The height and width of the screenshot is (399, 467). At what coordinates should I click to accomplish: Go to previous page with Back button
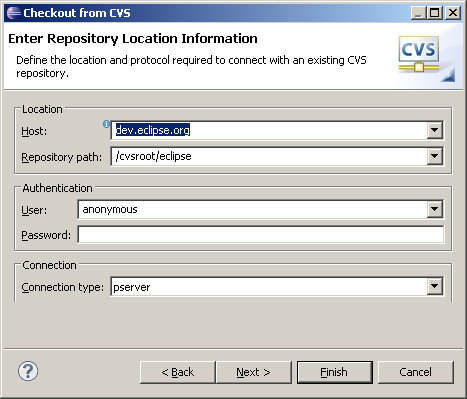(178, 372)
